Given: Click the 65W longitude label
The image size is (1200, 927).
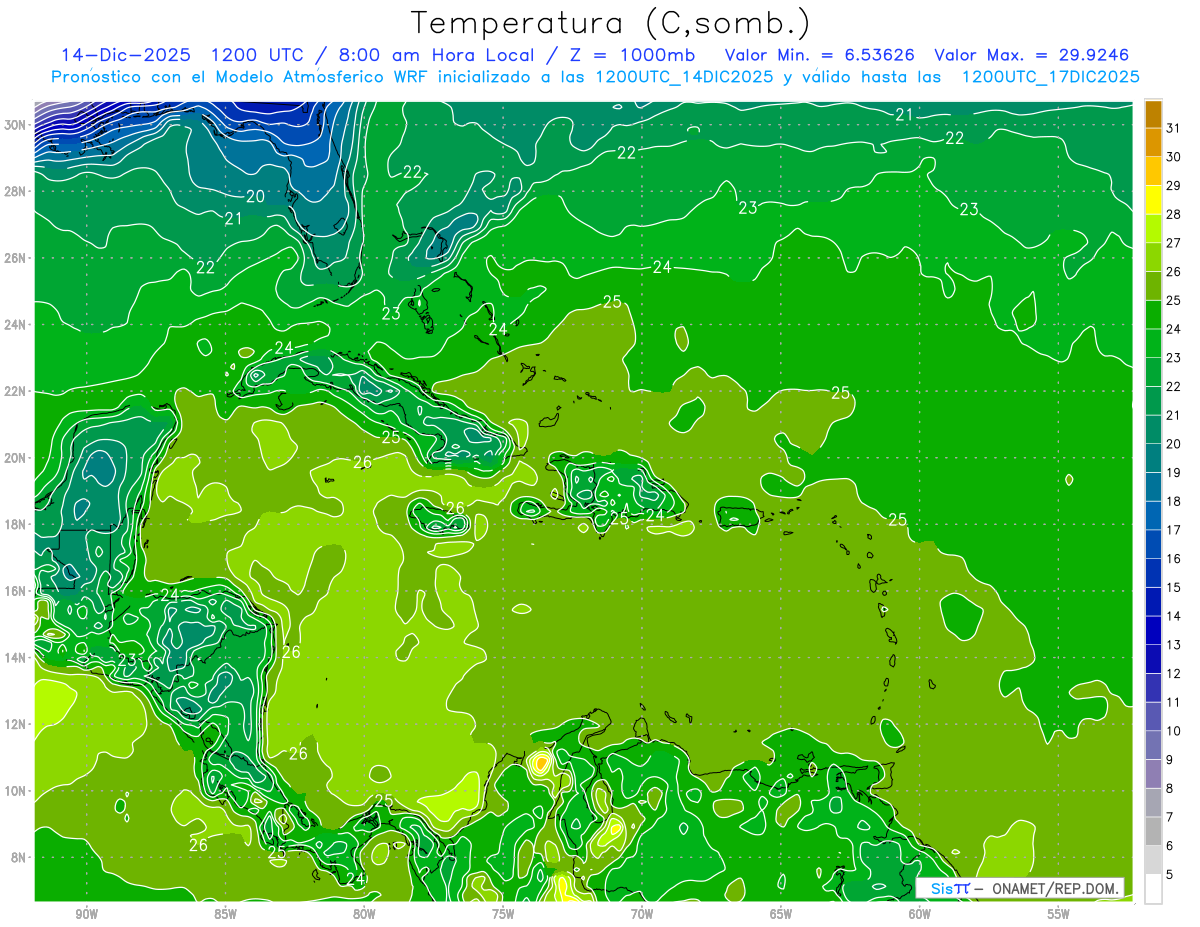Looking at the screenshot, I should 781,915.
